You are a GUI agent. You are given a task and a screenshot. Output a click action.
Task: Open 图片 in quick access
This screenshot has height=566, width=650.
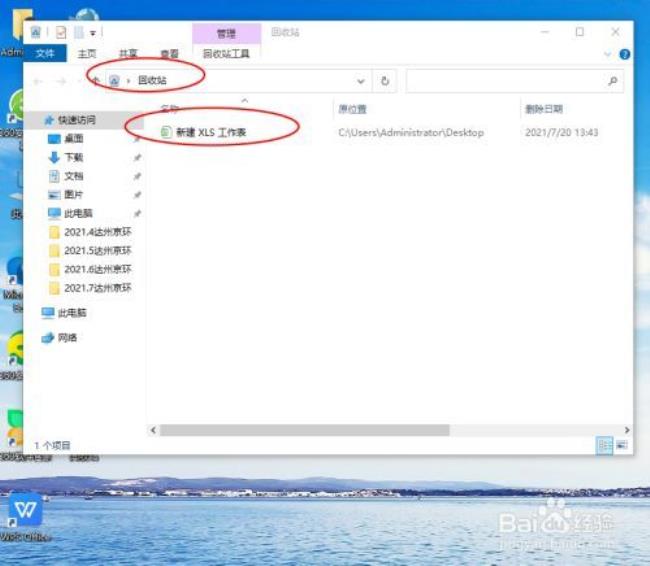[74, 194]
